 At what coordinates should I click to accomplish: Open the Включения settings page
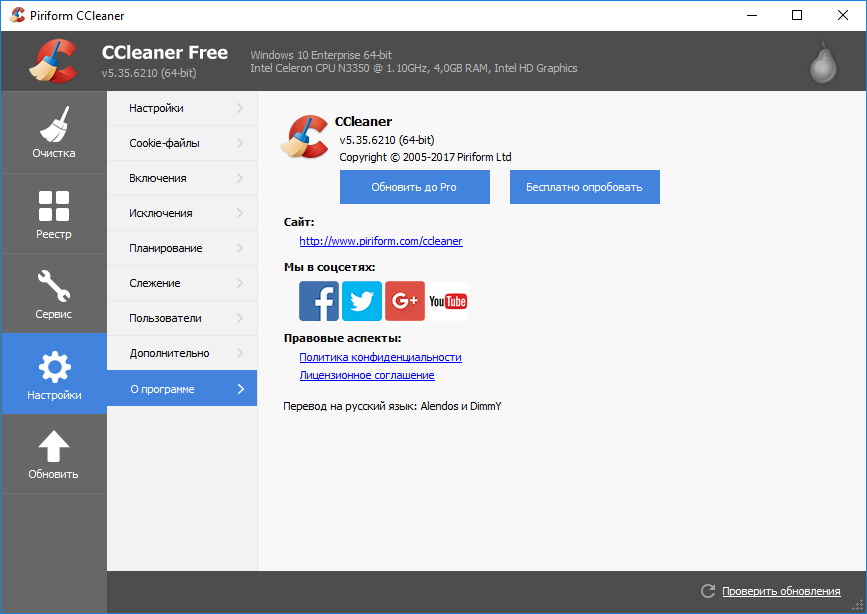click(x=182, y=178)
